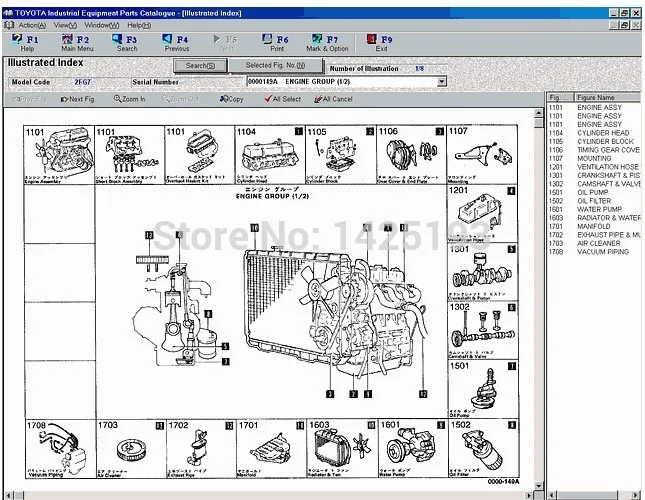Select 1702 EXHAUST PIPE row
Image resolution: width=645 pixels, height=500 pixels.
click(594, 235)
